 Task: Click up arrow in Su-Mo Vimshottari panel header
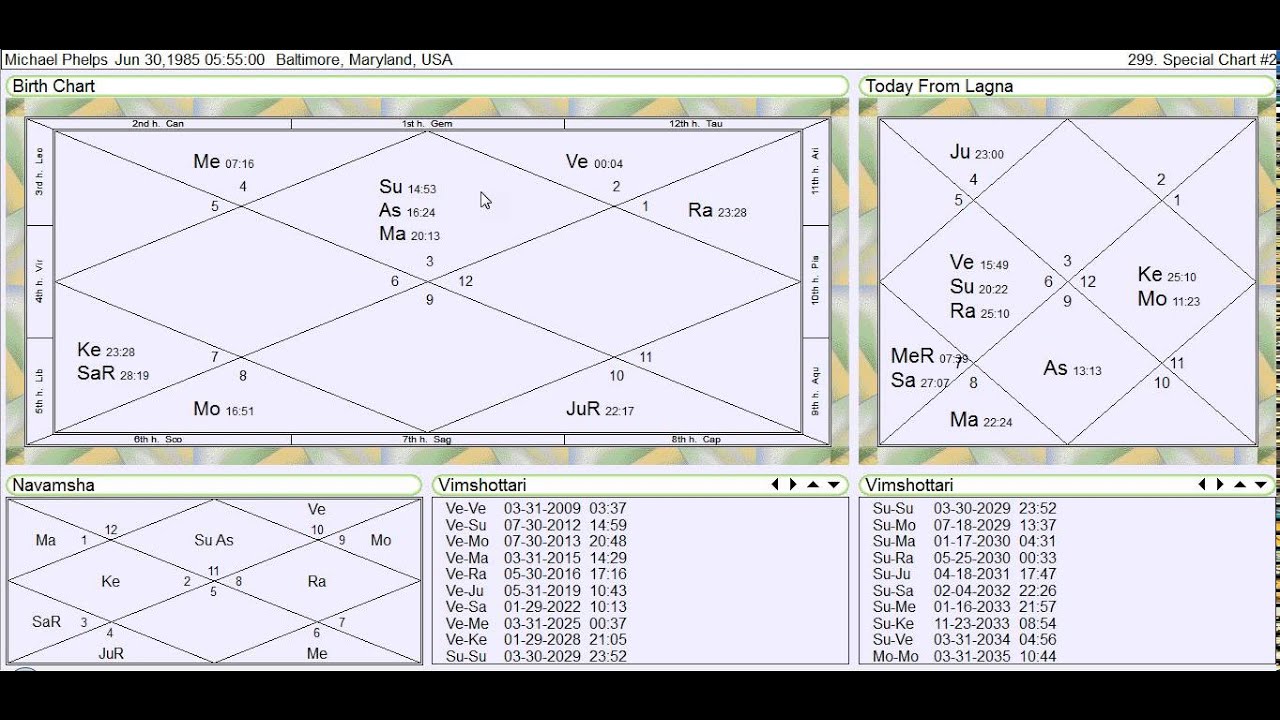pyautogui.click(x=1240, y=485)
